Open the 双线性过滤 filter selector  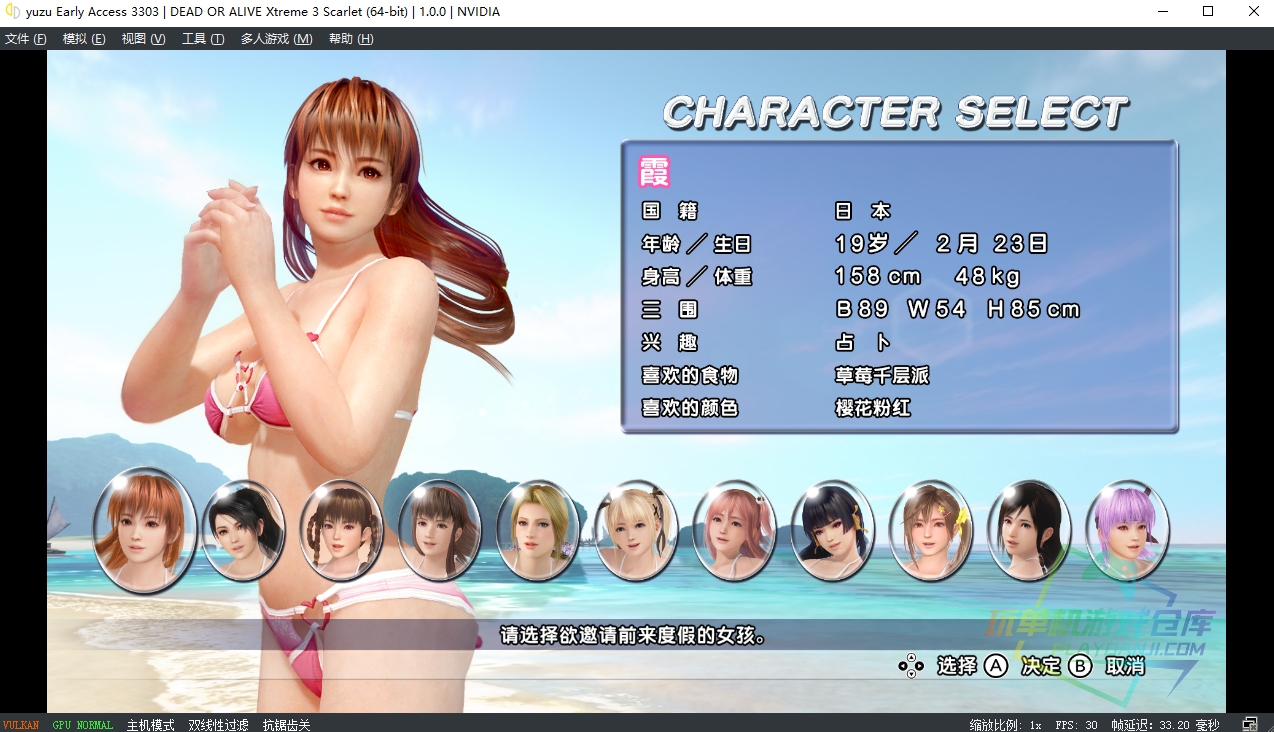[x=218, y=725]
